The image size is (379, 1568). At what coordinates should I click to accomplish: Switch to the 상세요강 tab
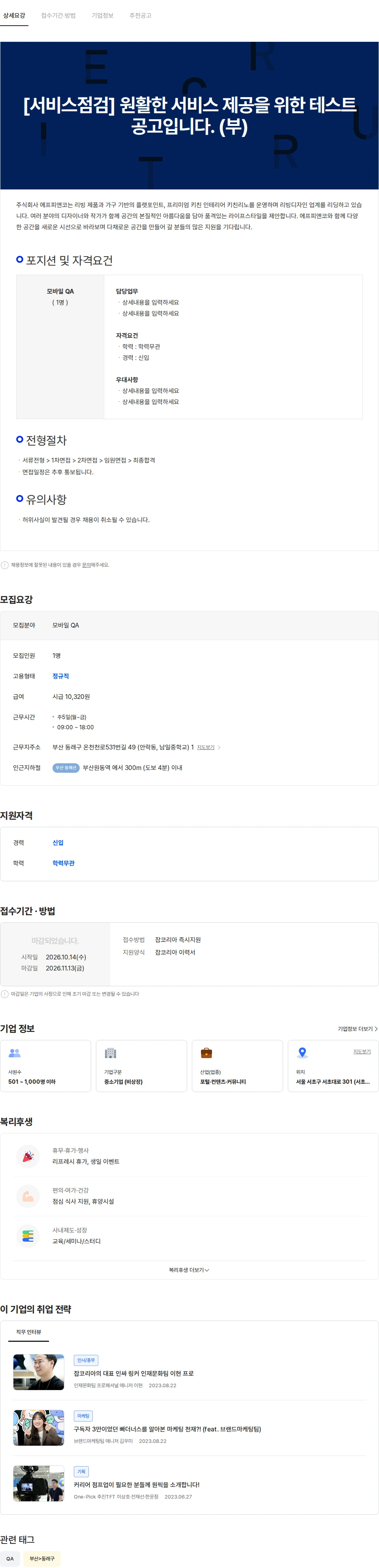[14, 15]
